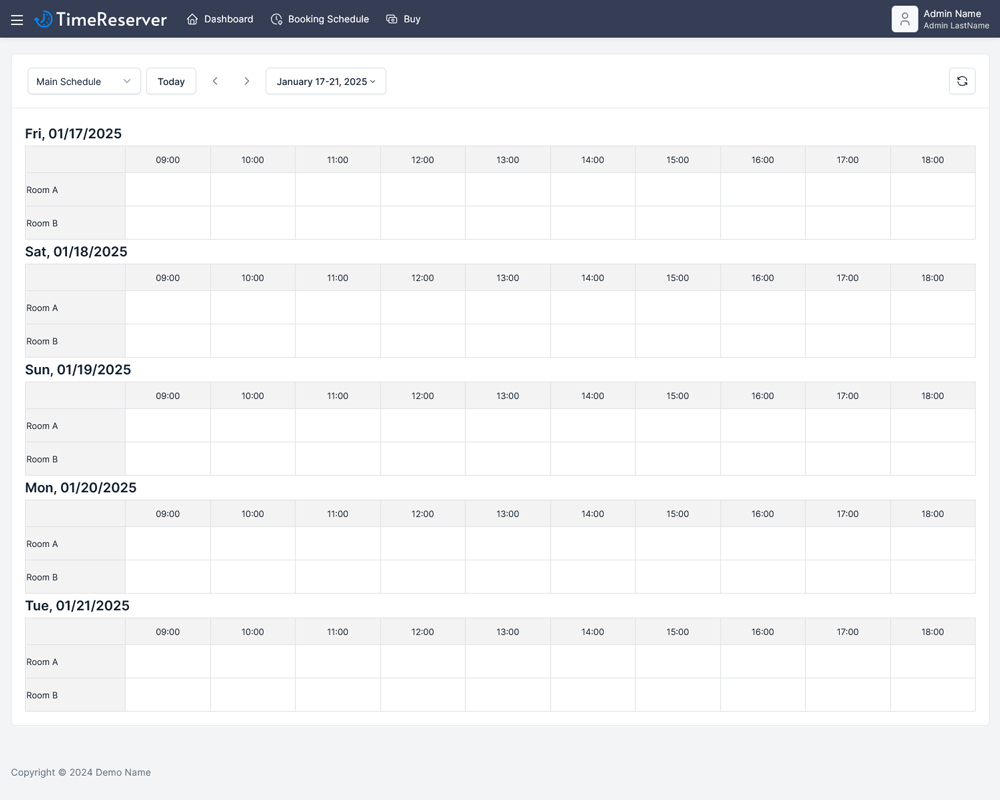Click the refresh schedule icon
The width and height of the screenshot is (1000, 800).
point(962,81)
